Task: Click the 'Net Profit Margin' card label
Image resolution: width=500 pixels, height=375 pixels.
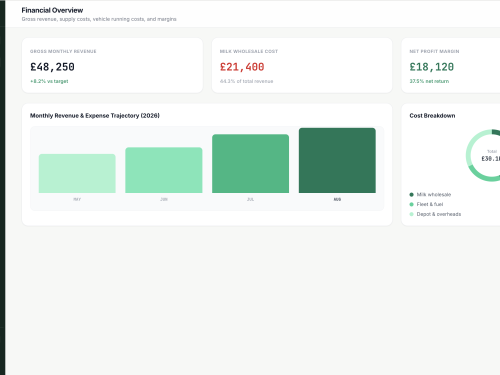Action: 434,51
